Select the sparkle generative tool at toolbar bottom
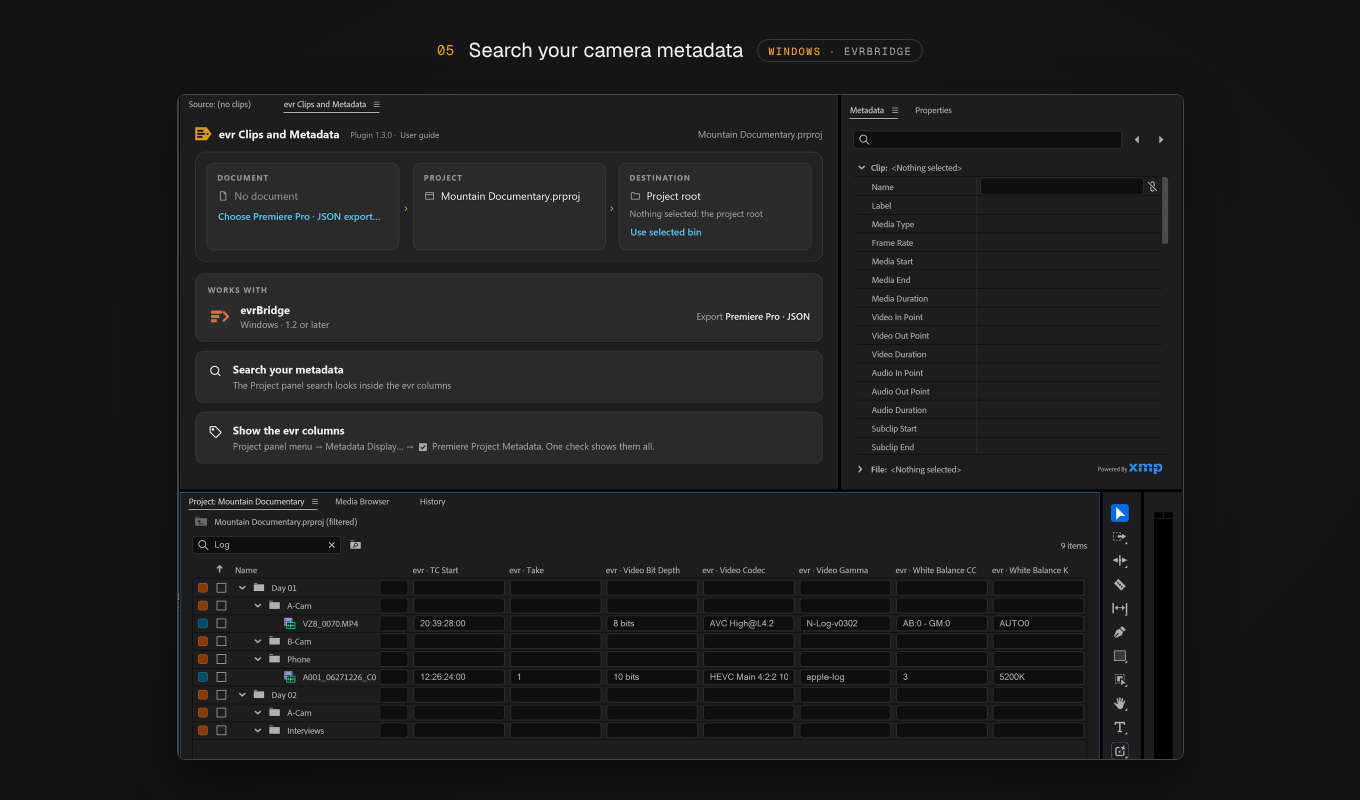 [1120, 751]
